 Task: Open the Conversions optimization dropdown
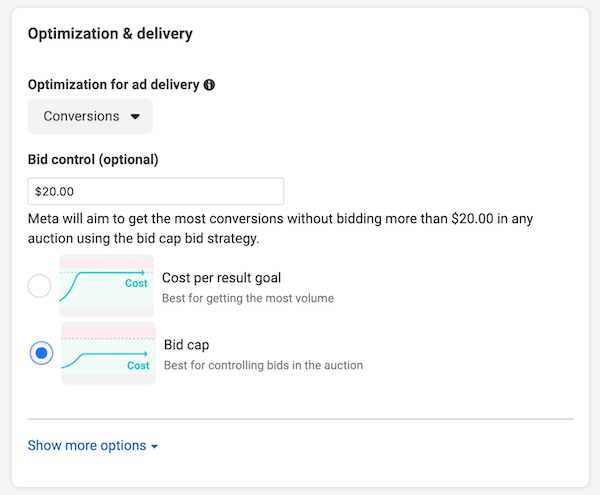90,116
